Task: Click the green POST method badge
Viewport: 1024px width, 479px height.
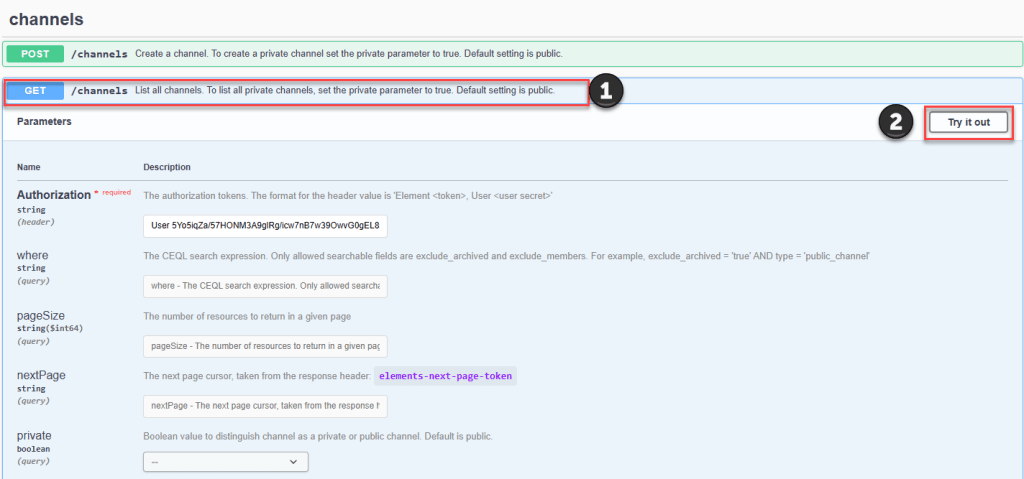Action: 35,53
